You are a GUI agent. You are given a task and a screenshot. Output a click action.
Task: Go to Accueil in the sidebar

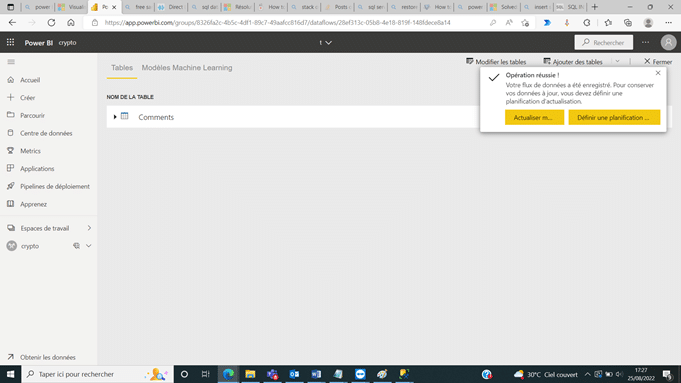[x=30, y=80]
